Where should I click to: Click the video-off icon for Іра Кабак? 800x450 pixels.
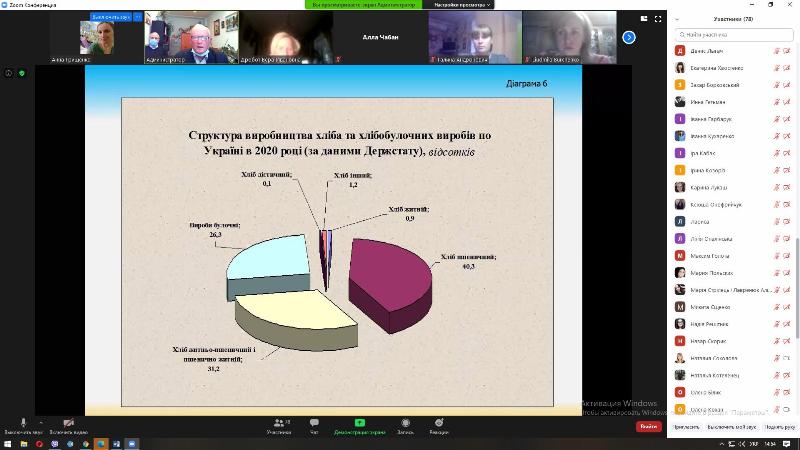point(787,153)
